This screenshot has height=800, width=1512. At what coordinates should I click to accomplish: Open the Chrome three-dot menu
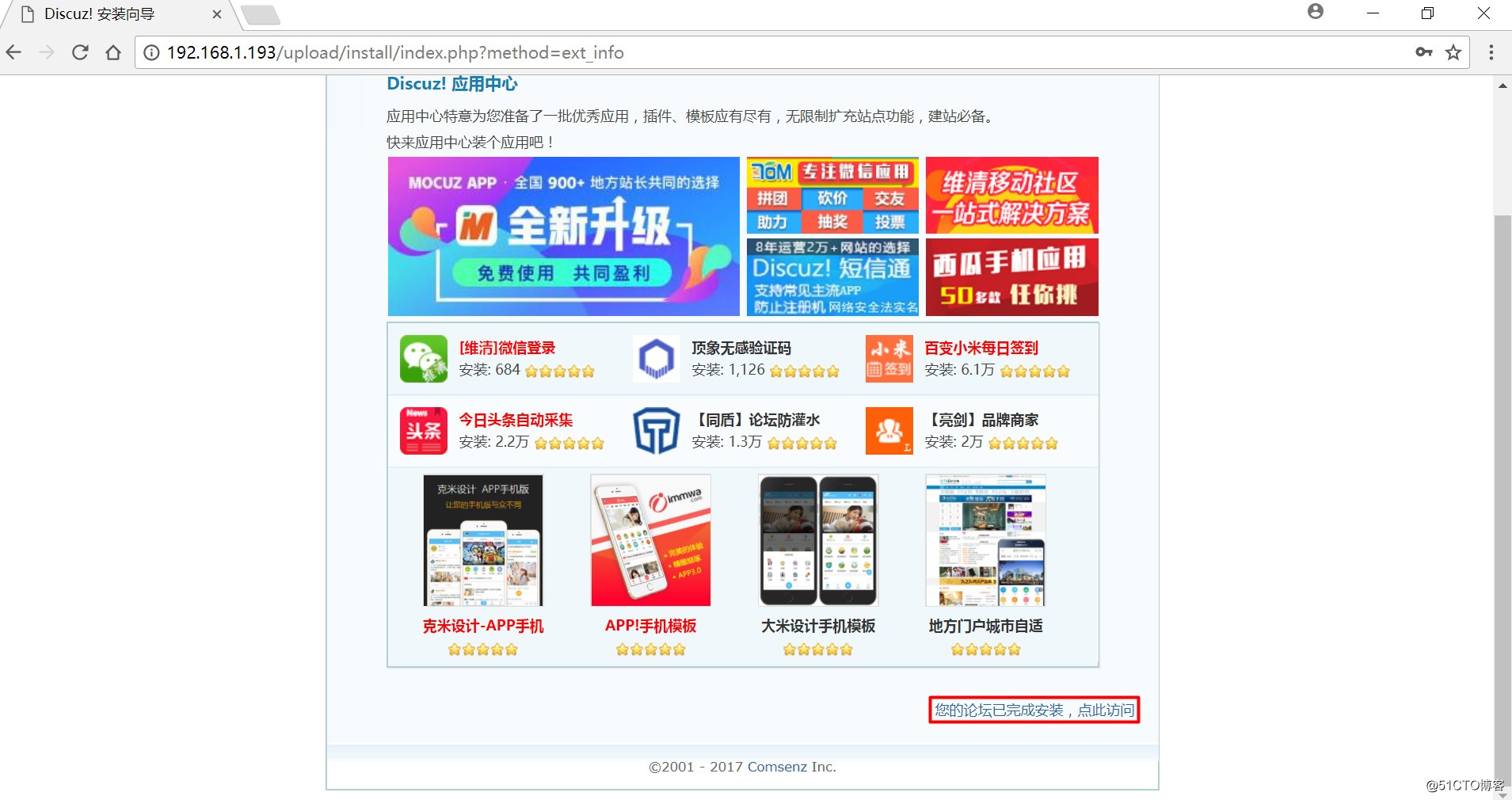point(1491,52)
